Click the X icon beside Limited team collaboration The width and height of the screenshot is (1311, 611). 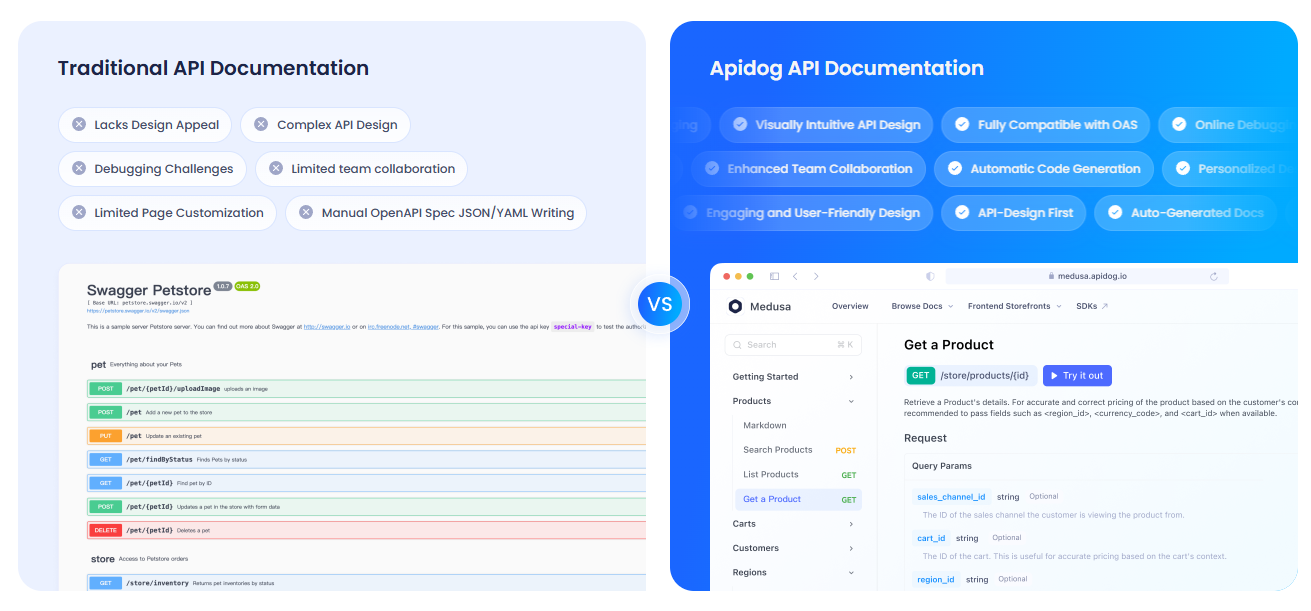[276, 169]
